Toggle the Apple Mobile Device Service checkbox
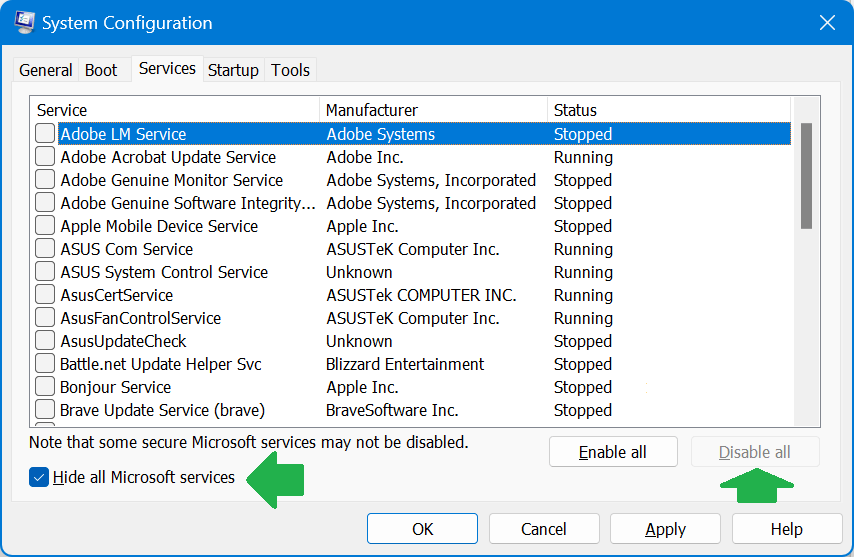 pyautogui.click(x=45, y=225)
